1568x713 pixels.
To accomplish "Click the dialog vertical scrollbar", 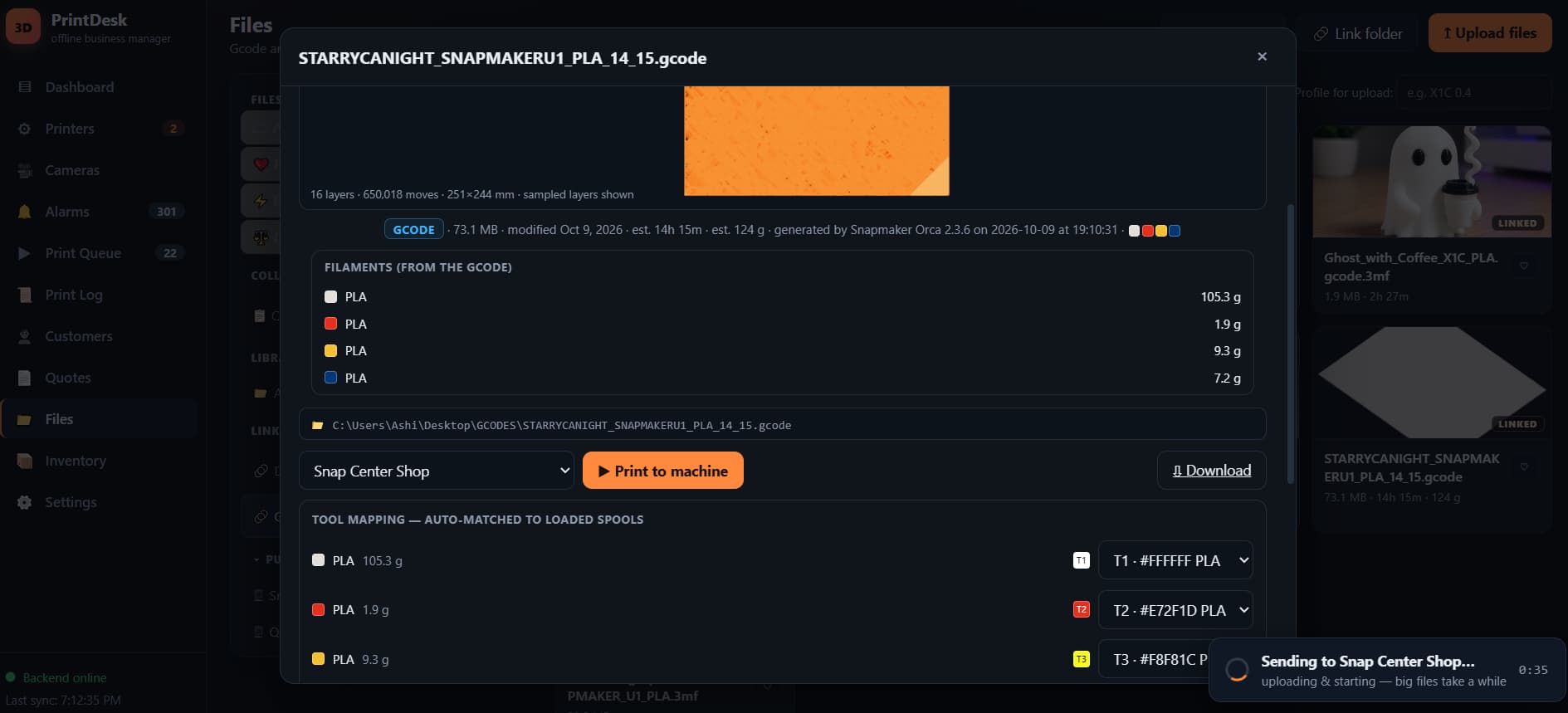I will coord(1290,344).
